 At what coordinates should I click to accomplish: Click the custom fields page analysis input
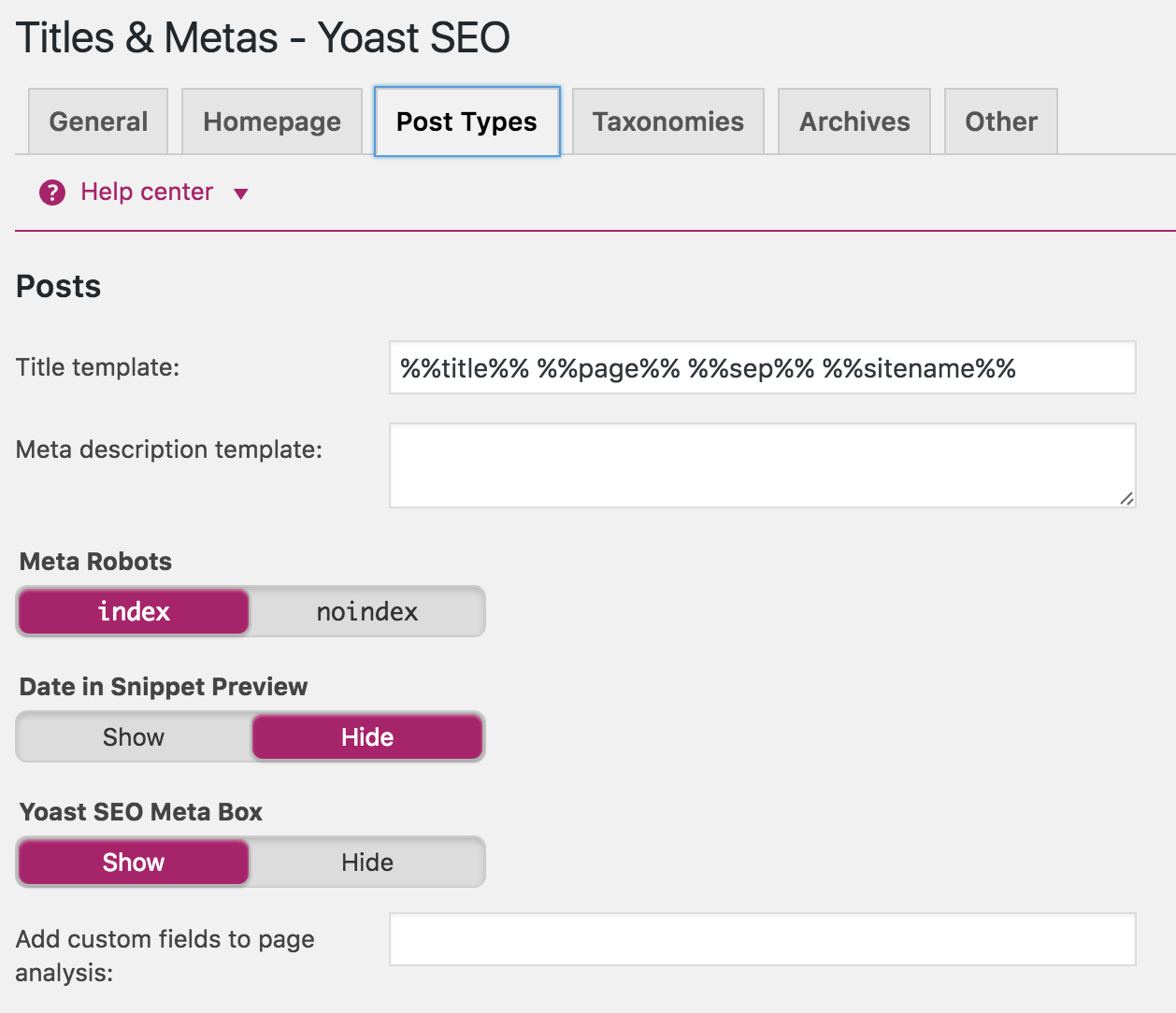(x=762, y=939)
